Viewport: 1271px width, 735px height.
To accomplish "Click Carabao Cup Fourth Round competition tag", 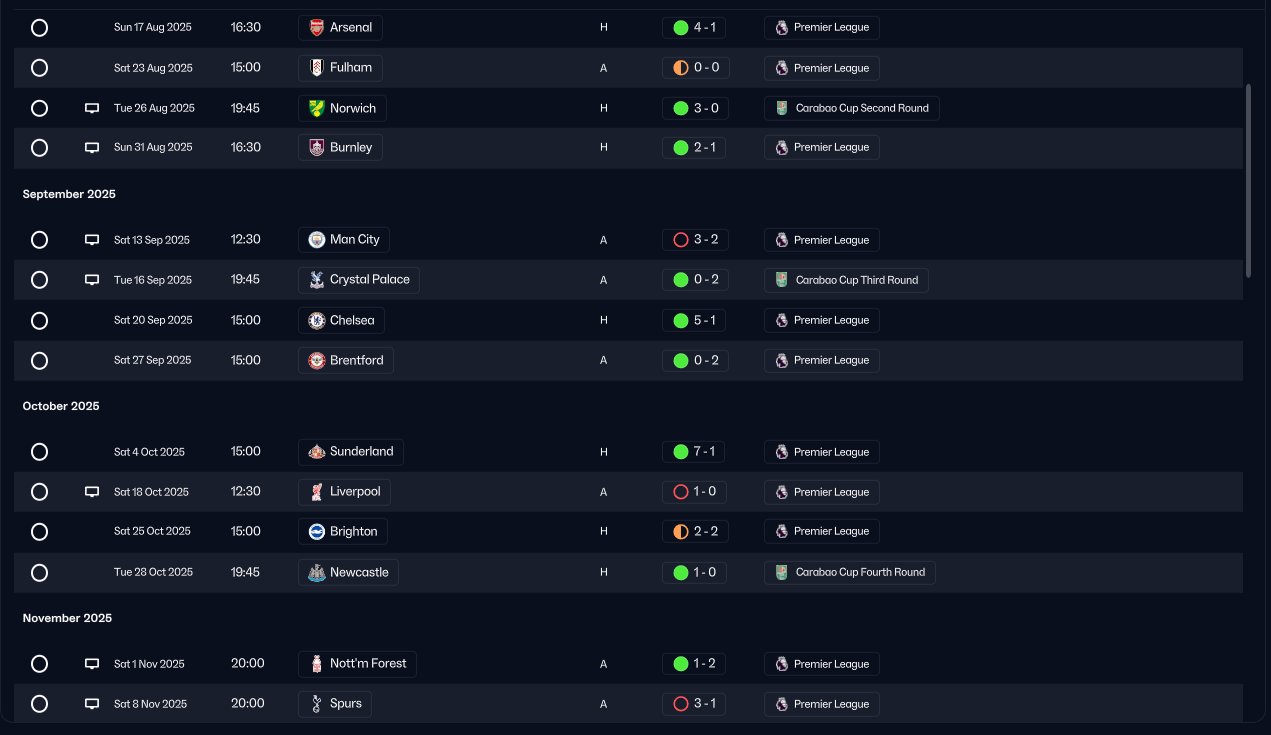I will (850, 573).
